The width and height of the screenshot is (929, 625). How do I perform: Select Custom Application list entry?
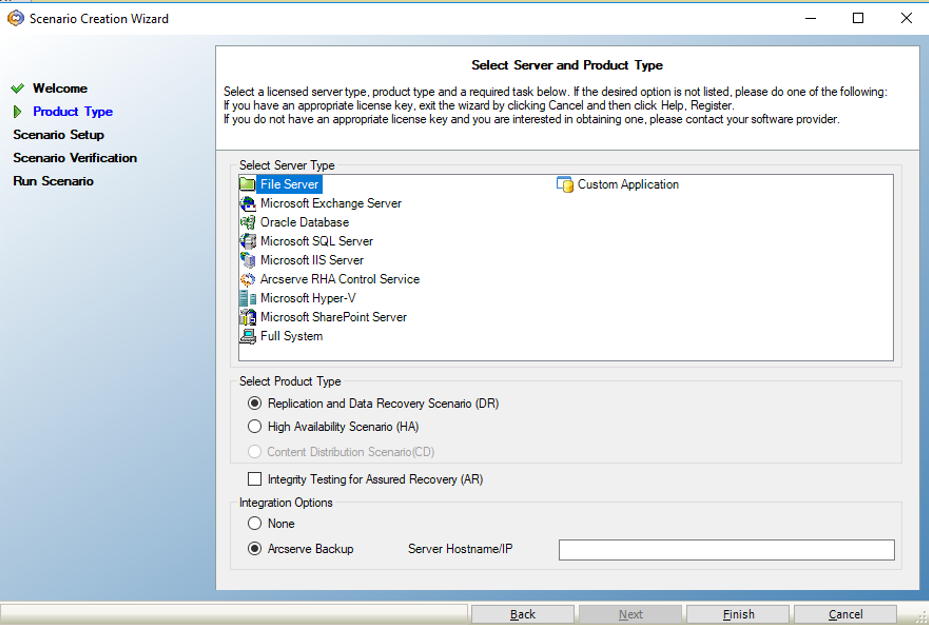628,184
